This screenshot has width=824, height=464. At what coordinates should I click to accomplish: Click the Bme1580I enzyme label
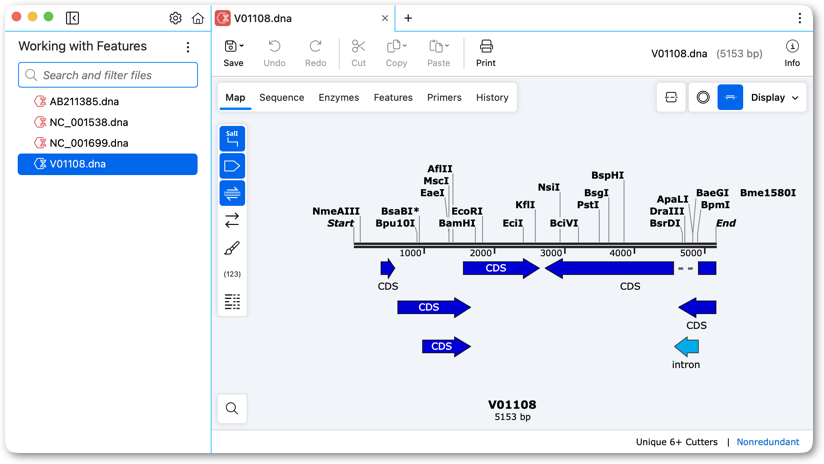(x=768, y=193)
